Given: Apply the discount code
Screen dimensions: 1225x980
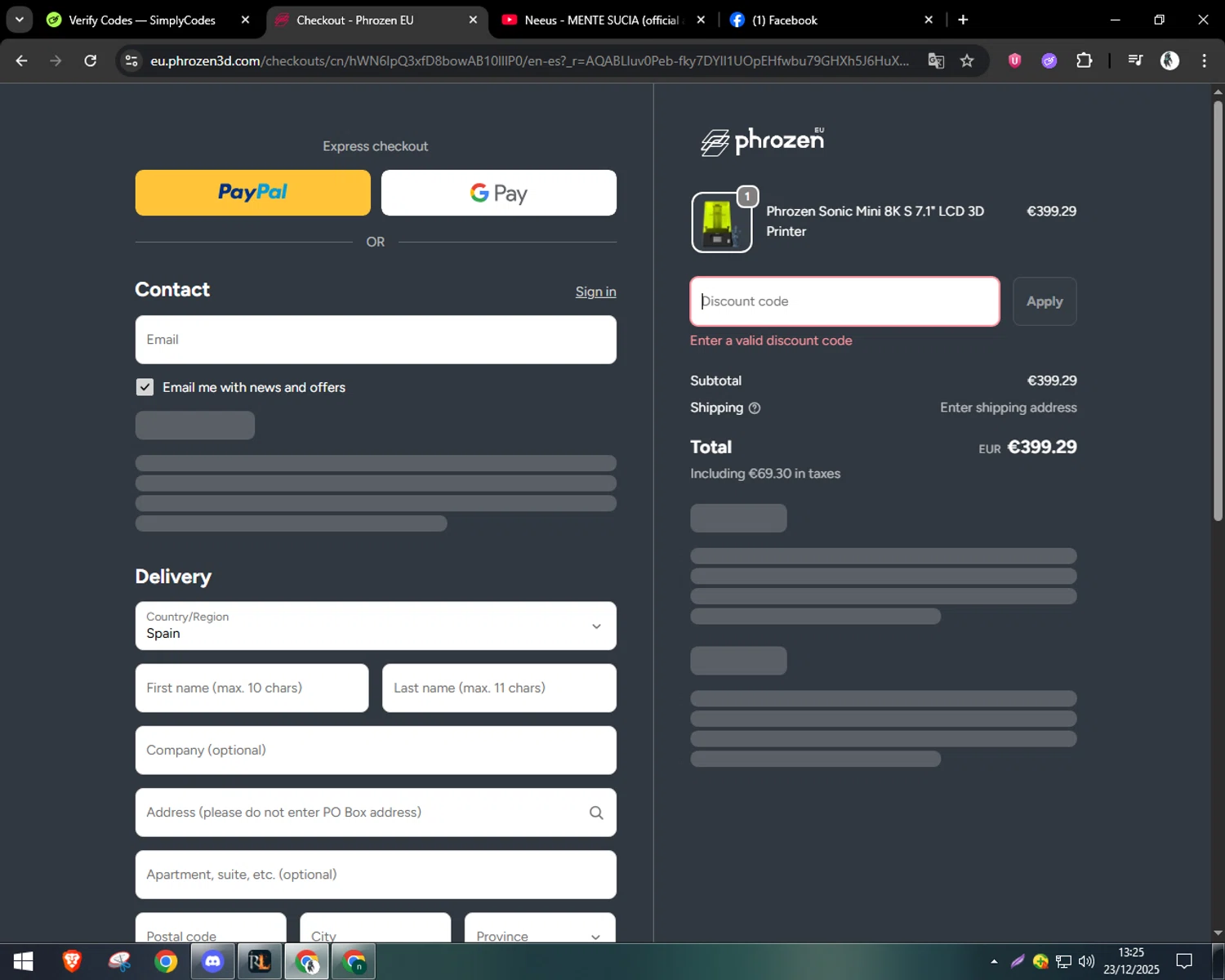Looking at the screenshot, I should click(1045, 301).
